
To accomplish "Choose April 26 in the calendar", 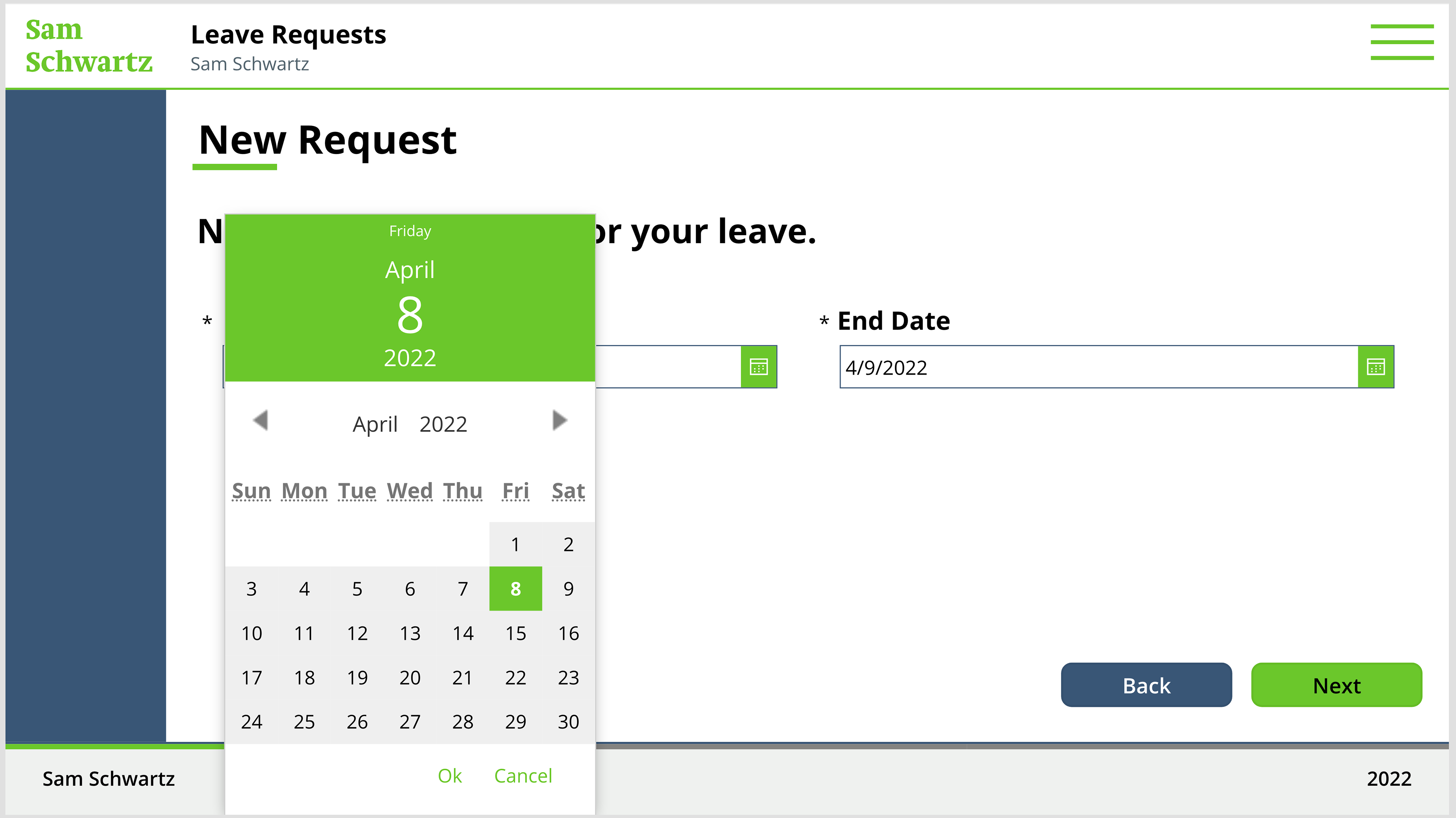I will (357, 722).
